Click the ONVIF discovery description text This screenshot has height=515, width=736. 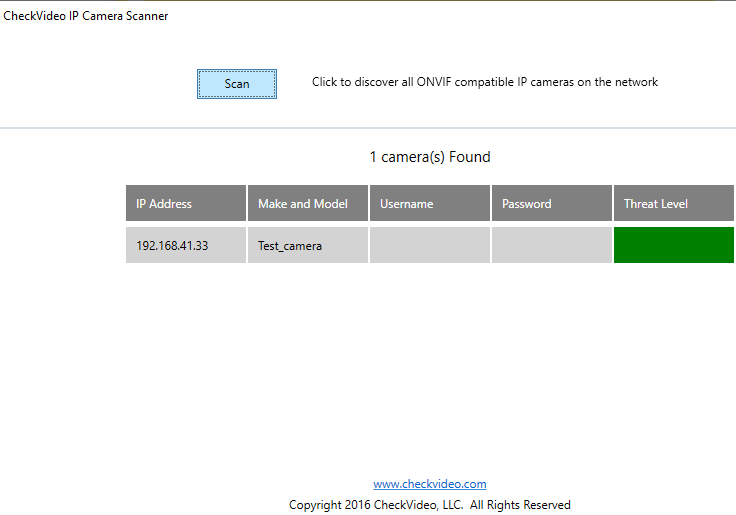tap(485, 82)
